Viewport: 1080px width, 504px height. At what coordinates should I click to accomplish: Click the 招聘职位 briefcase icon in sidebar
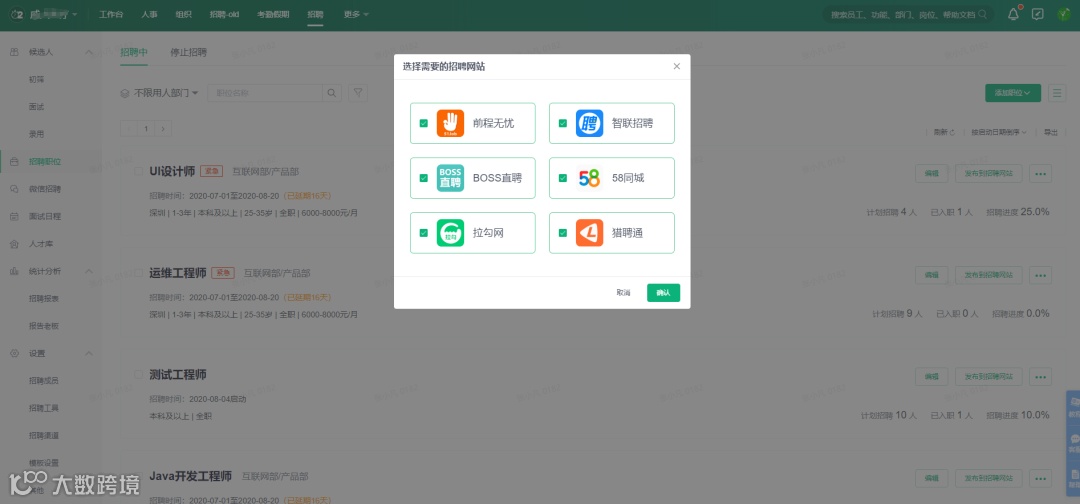[14, 162]
